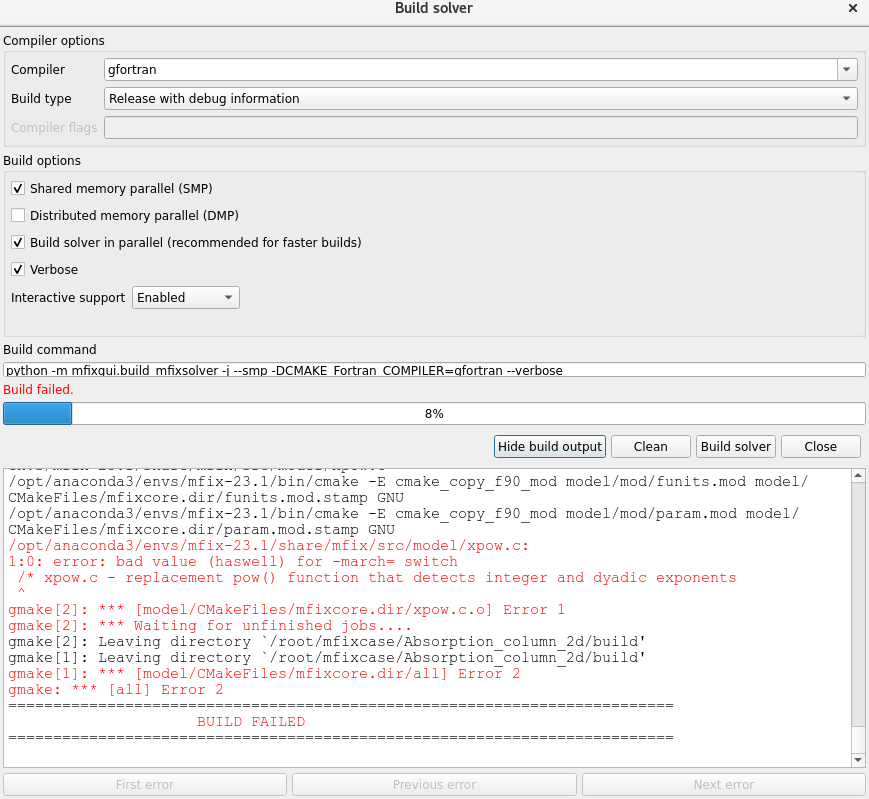Toggle Build solver in parallel checkbox

[x=18, y=243]
